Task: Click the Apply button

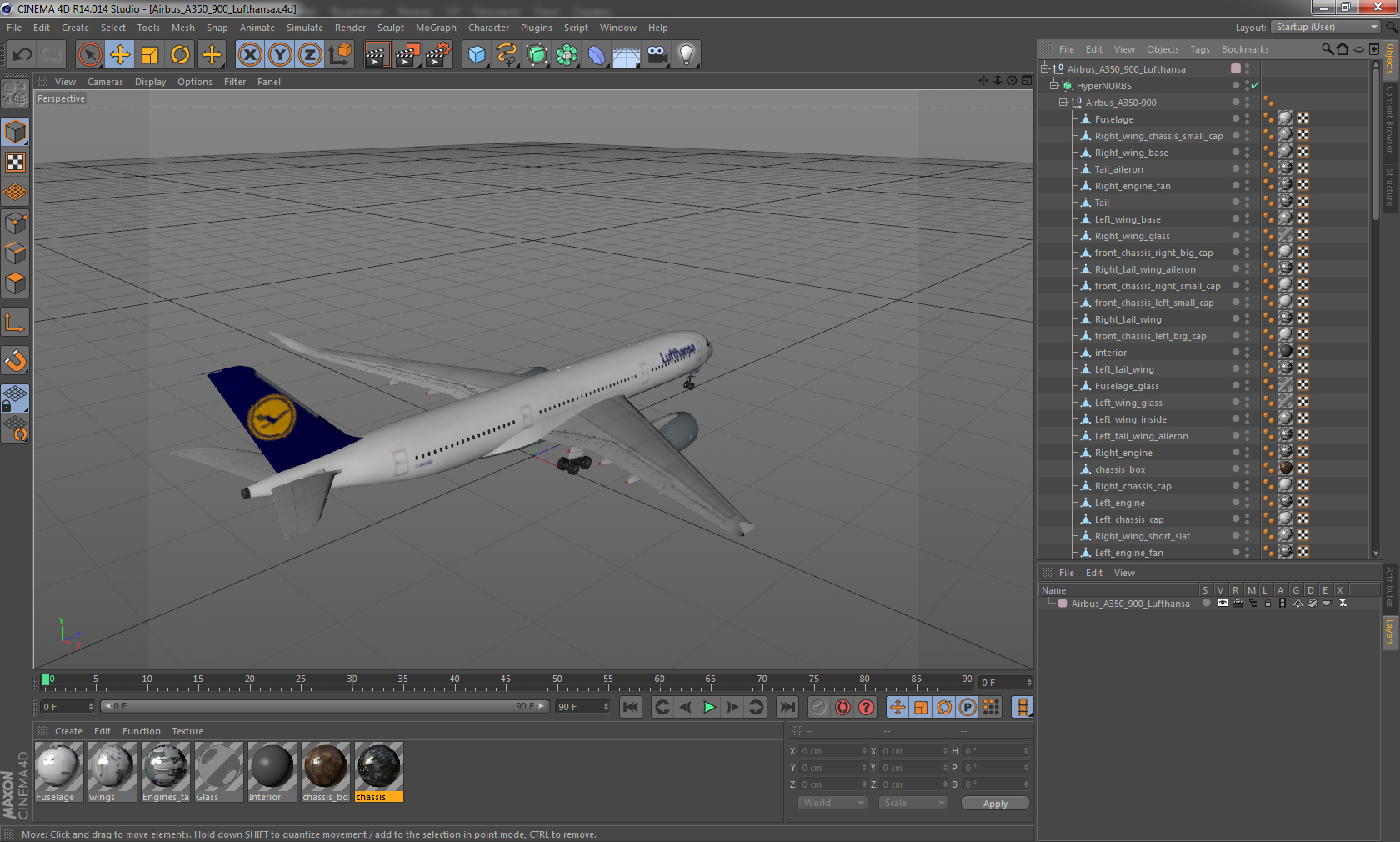Action: (x=995, y=804)
